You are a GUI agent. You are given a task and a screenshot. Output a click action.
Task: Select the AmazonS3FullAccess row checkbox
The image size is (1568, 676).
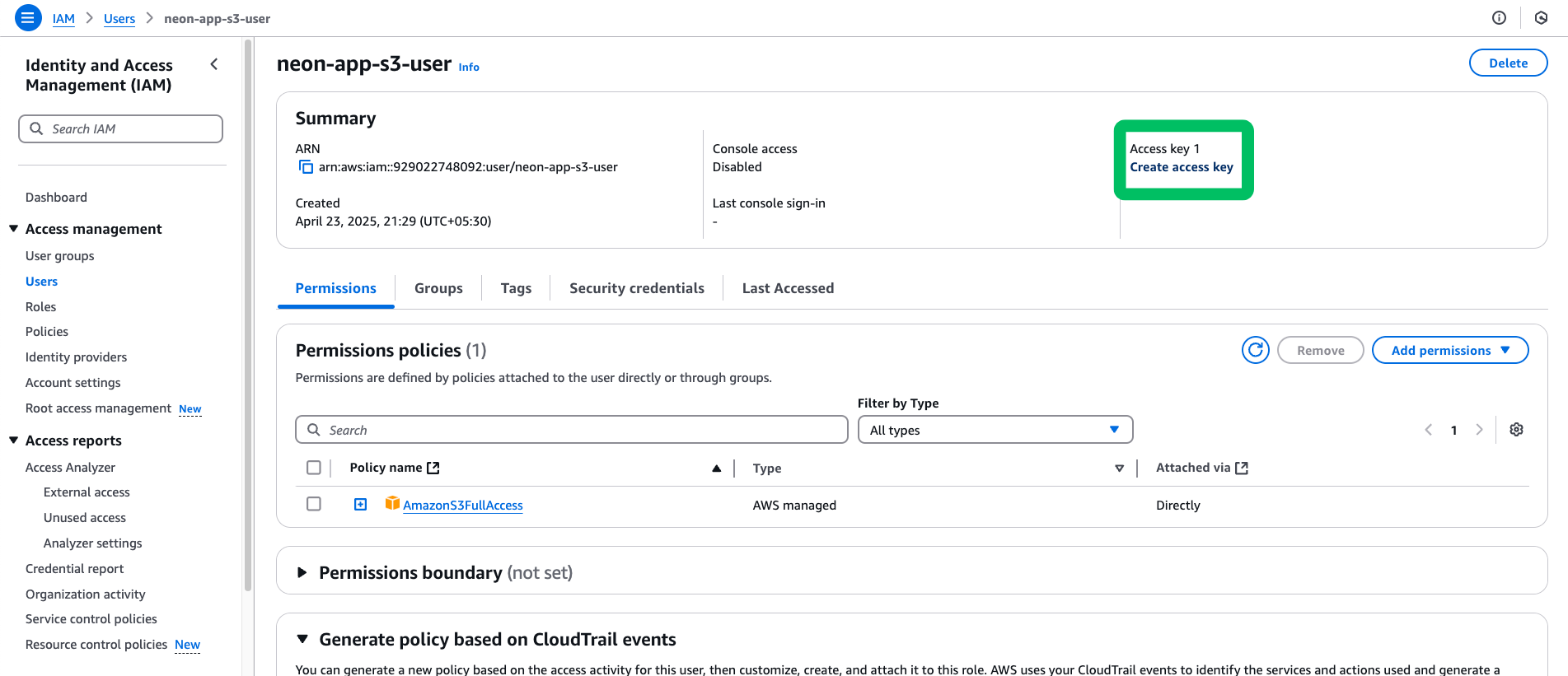(x=314, y=504)
